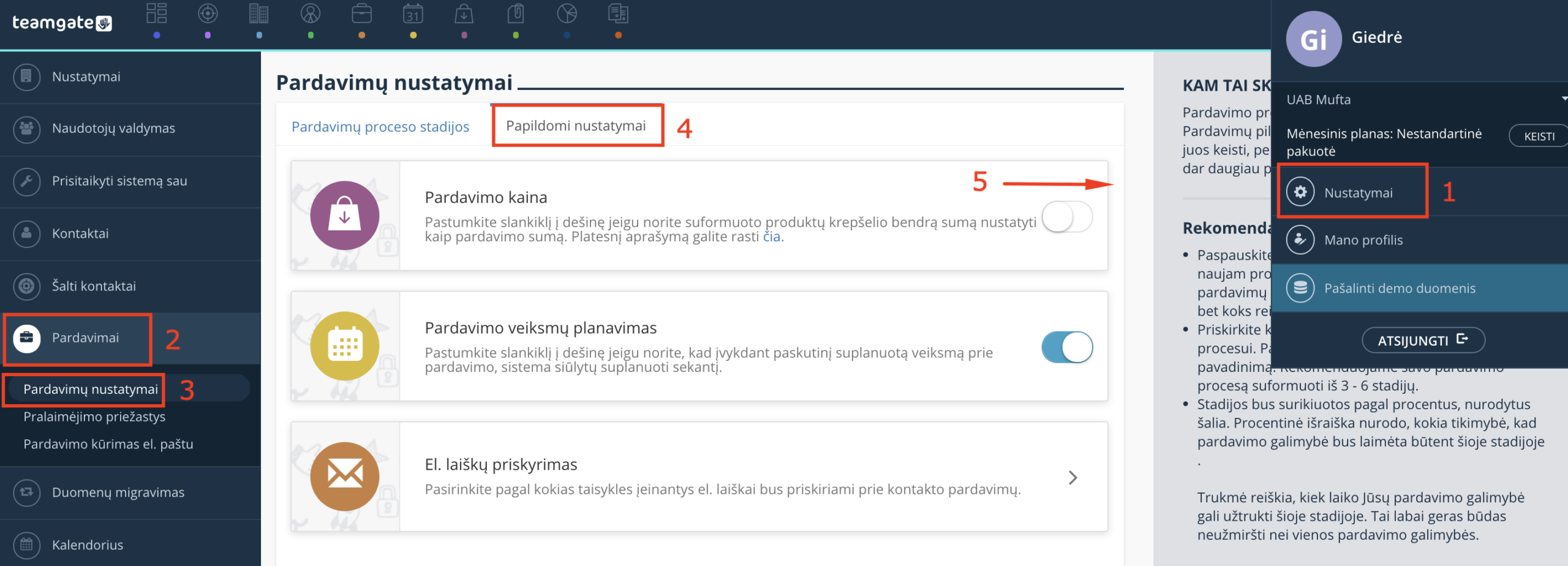Click the KEISTI plan button
The width and height of the screenshot is (1568, 566).
(x=1539, y=136)
